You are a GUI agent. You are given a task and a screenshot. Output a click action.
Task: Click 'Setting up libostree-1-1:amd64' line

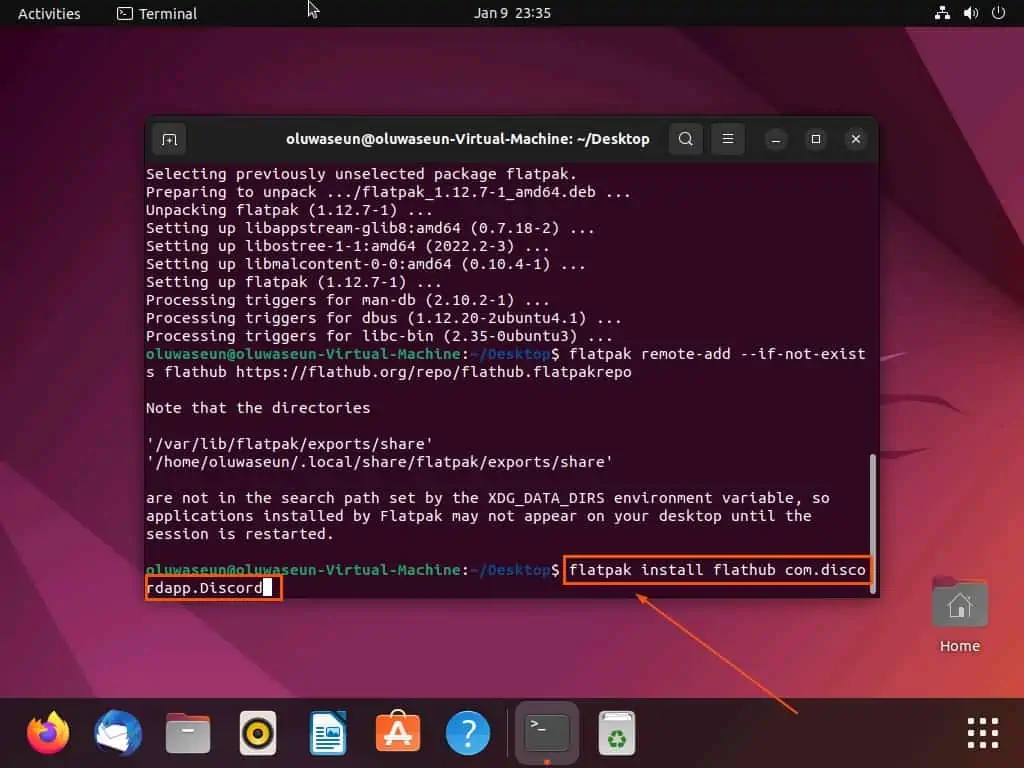click(348, 246)
